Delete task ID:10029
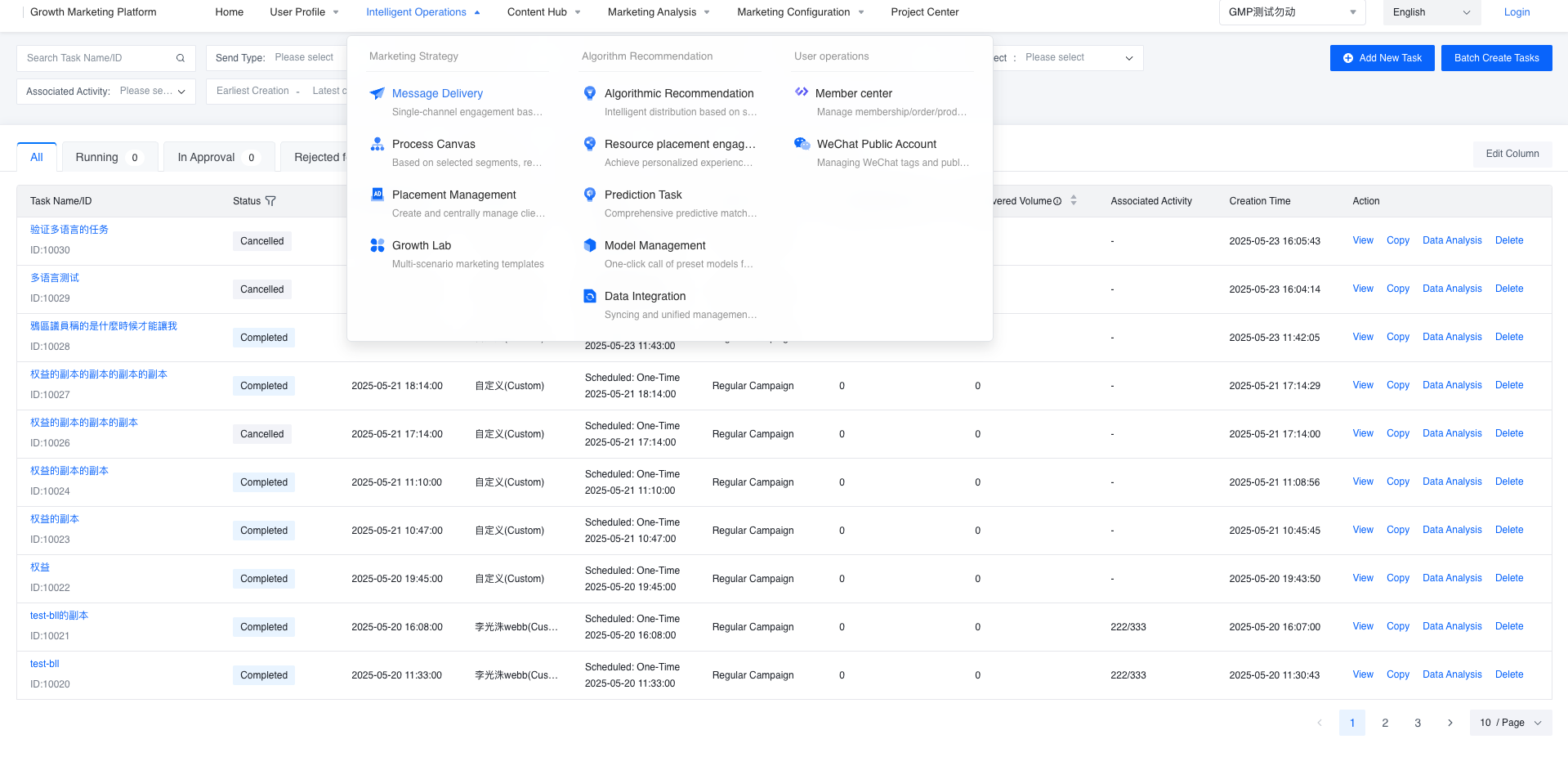 pyautogui.click(x=1509, y=289)
